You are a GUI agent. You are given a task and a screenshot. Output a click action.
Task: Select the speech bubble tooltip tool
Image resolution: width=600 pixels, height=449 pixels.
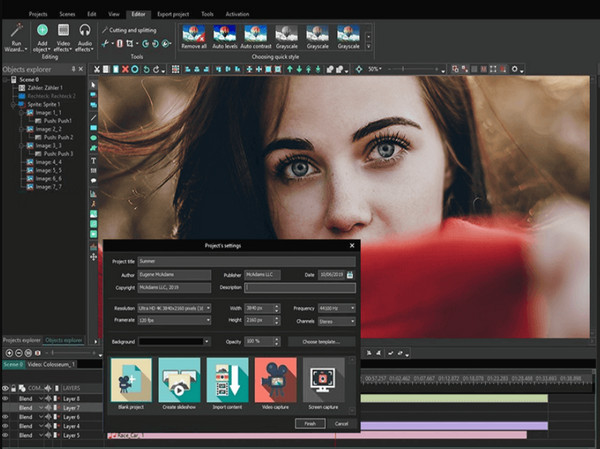pos(93,181)
